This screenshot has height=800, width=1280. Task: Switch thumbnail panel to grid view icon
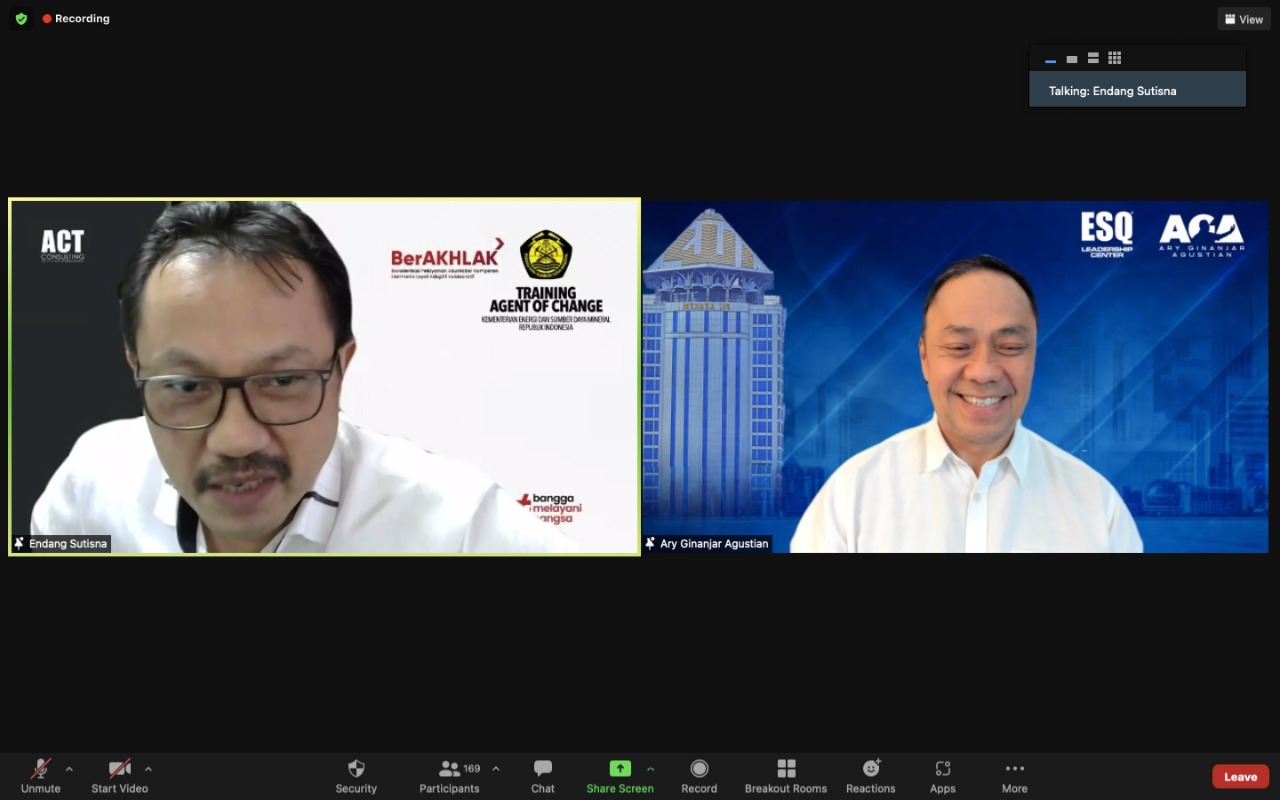(1115, 58)
